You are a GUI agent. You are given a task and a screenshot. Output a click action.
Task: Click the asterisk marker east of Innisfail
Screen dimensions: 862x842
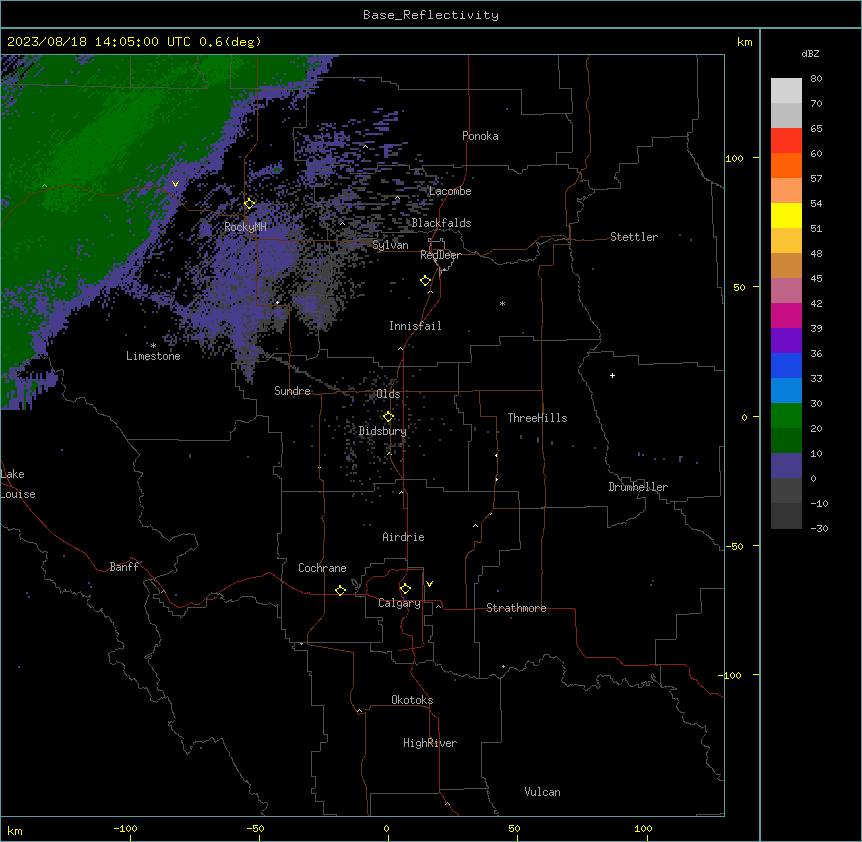point(502,303)
